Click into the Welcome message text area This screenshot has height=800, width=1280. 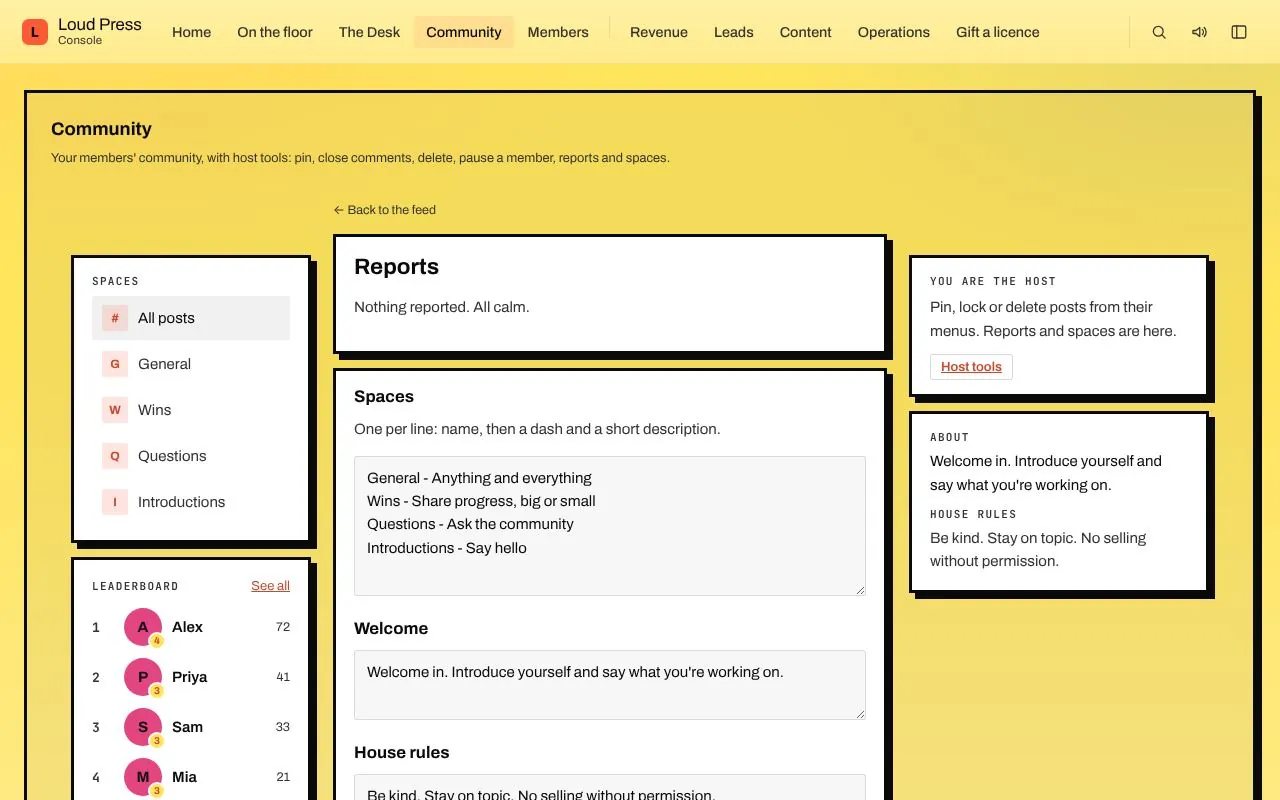[x=610, y=685]
